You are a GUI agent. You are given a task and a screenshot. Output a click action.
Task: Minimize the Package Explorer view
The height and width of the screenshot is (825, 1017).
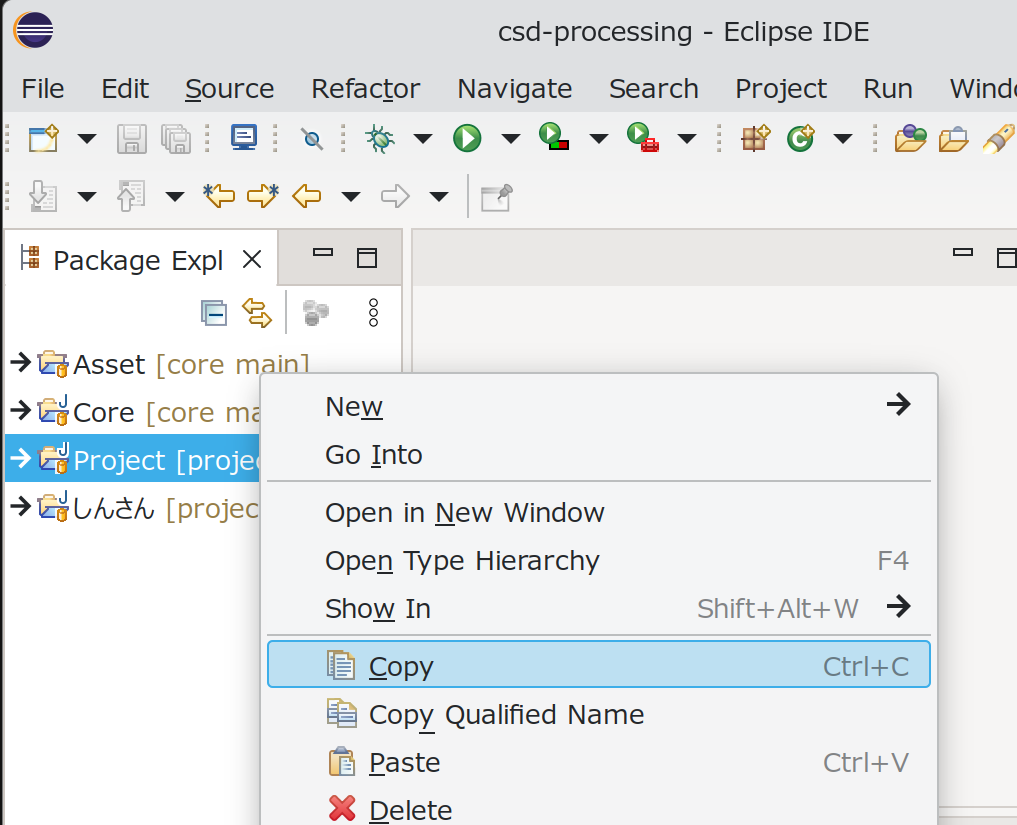(x=322, y=254)
